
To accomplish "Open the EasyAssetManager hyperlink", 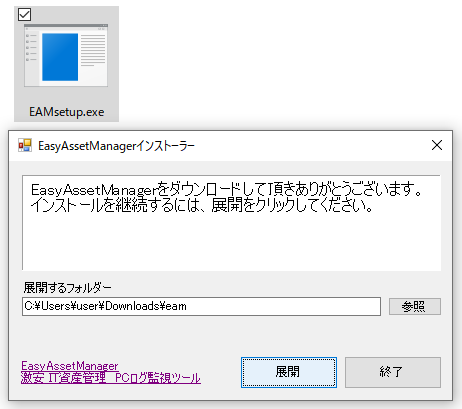I will click(70, 366).
